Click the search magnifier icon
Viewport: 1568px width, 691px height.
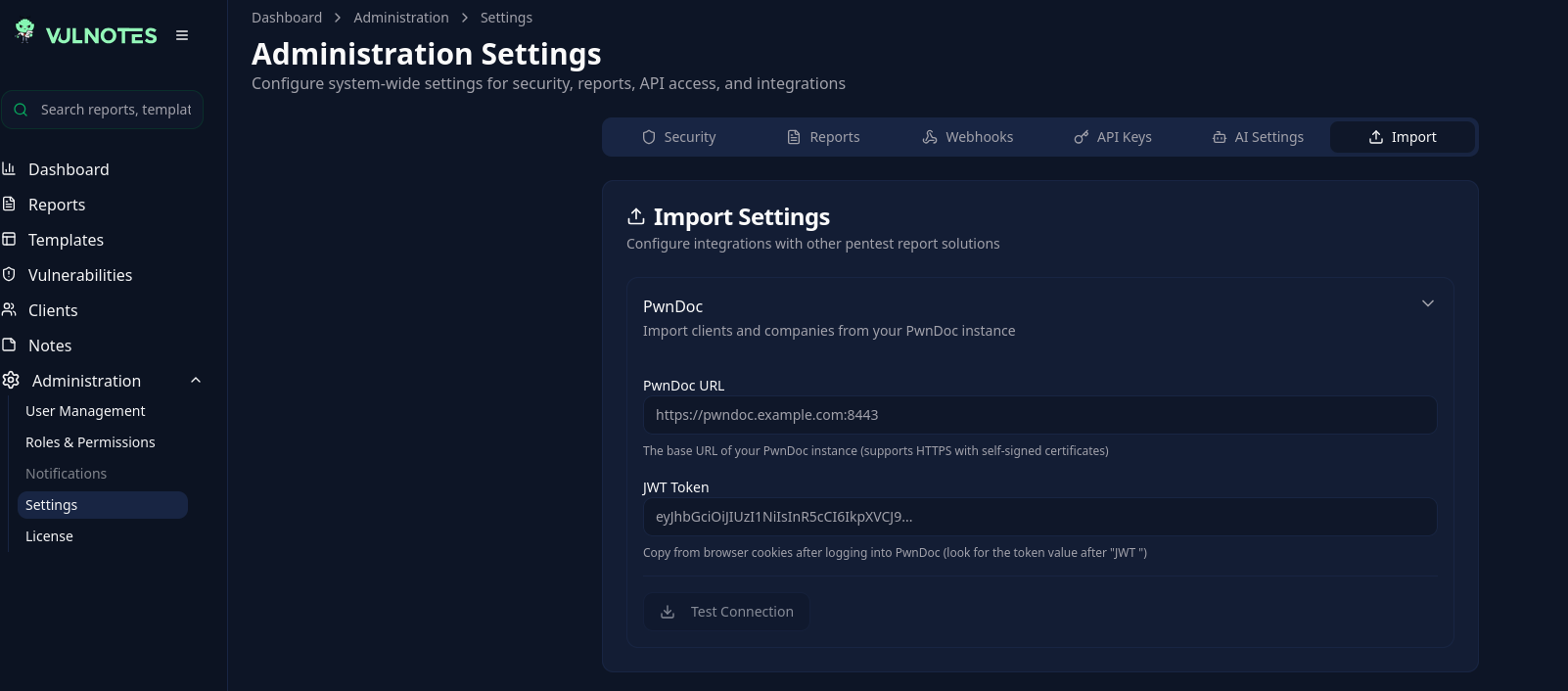[21, 110]
